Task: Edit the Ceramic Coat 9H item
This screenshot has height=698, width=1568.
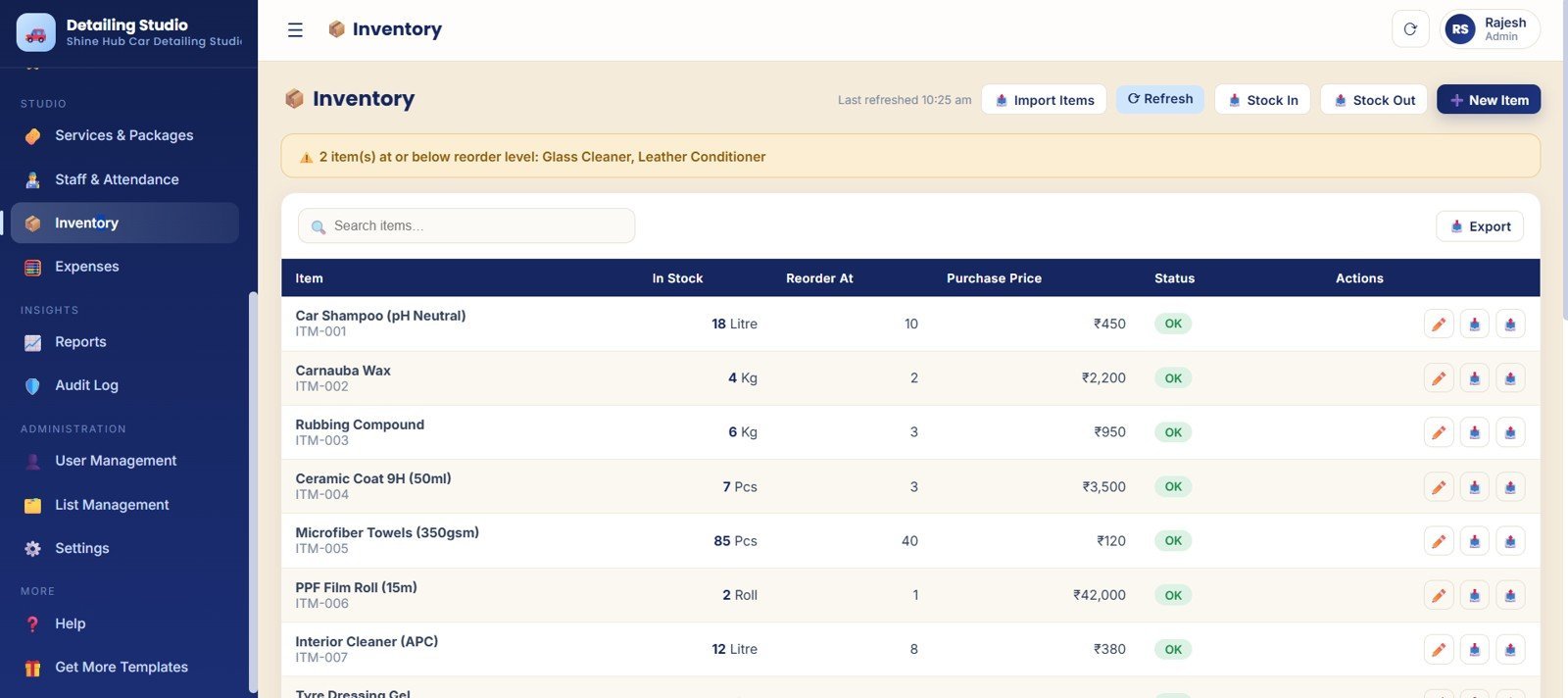Action: click(x=1439, y=487)
